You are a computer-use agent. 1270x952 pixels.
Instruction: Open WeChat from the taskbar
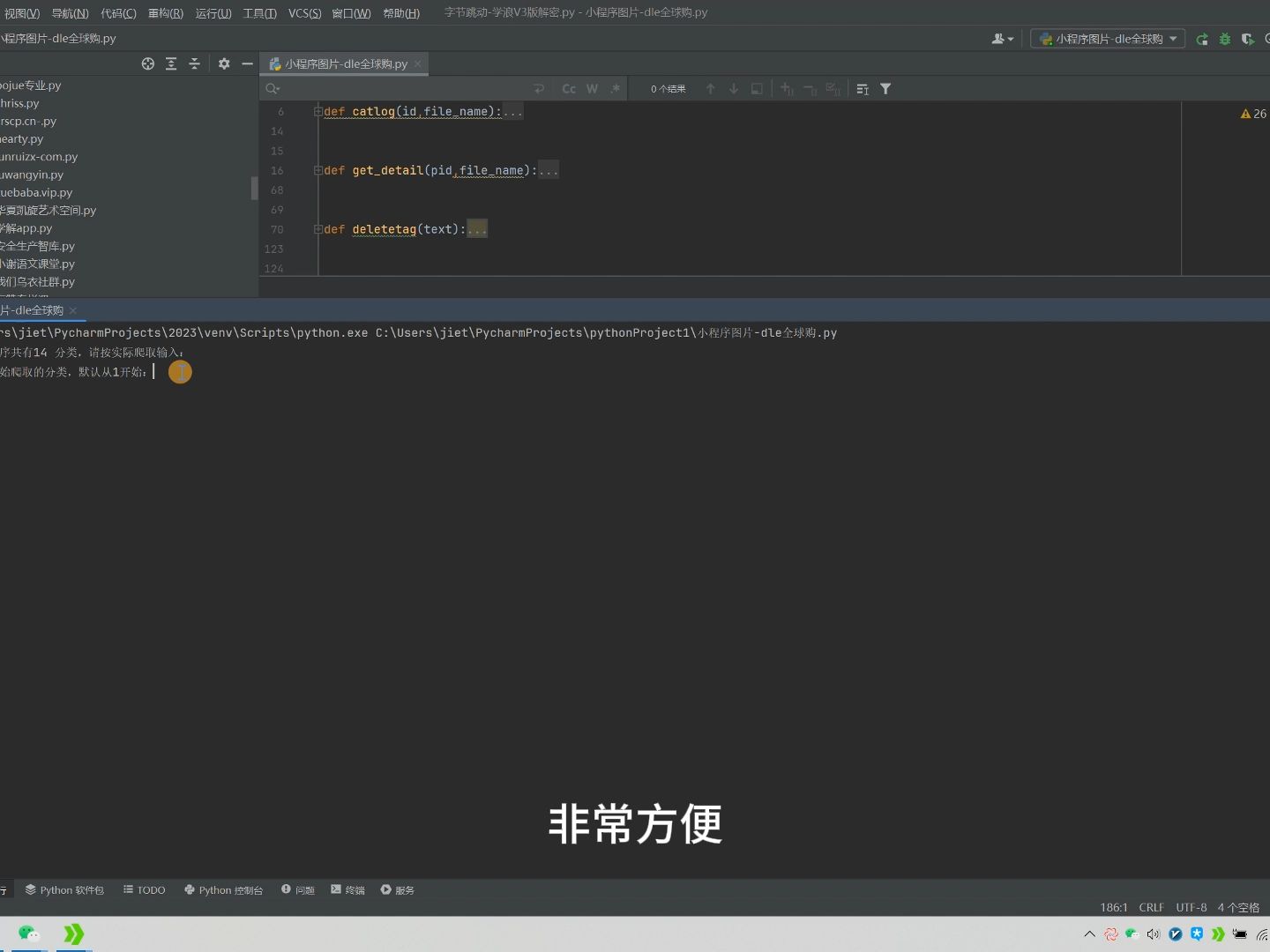[x=29, y=933]
